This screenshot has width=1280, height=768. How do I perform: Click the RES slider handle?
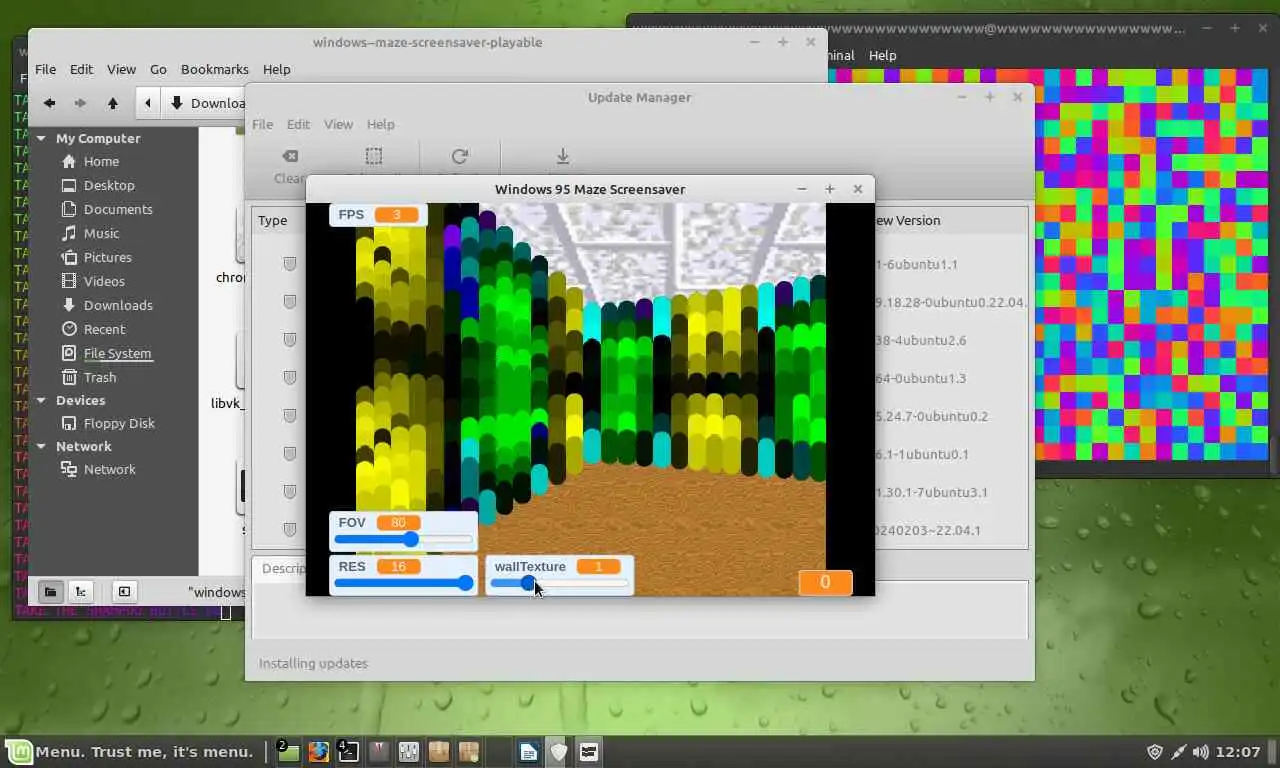(x=465, y=583)
